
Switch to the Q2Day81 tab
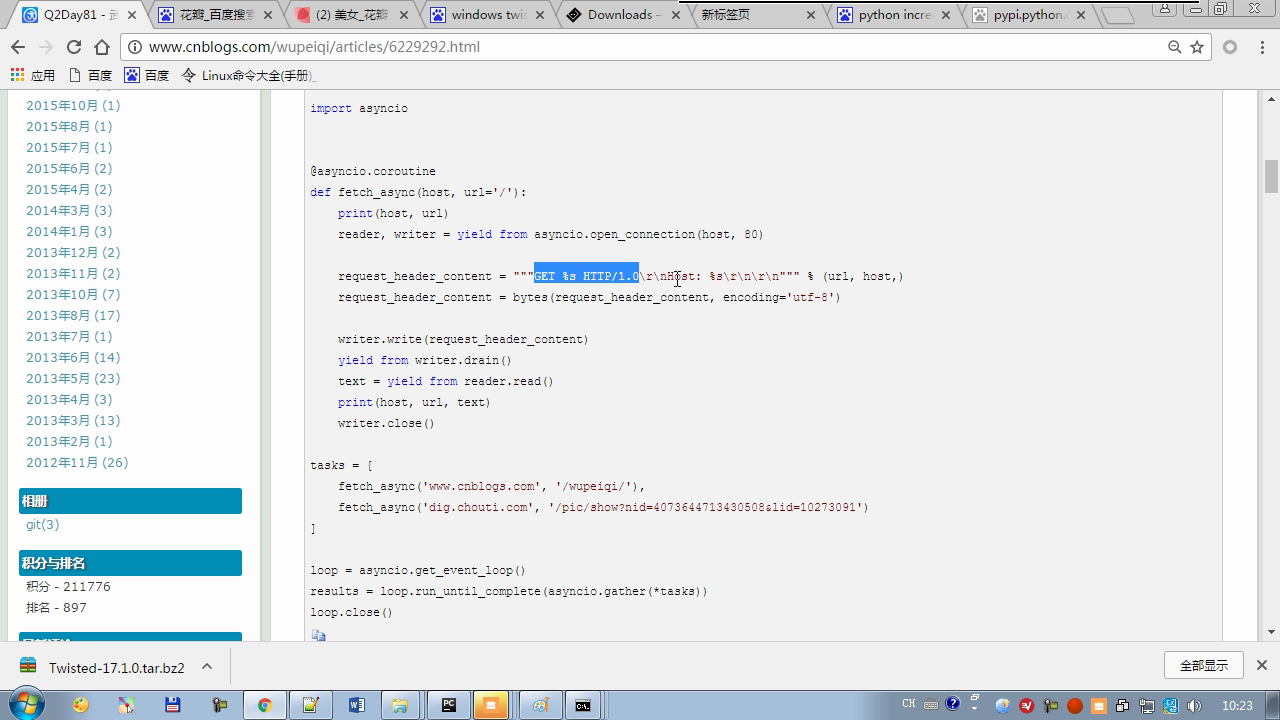pyautogui.click(x=81, y=15)
